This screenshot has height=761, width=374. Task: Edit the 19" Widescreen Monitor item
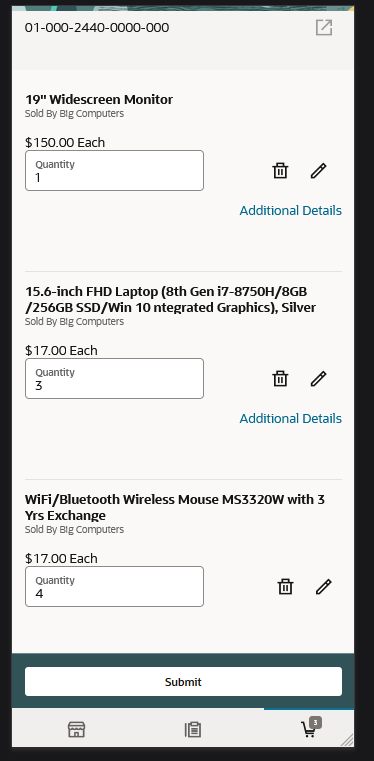pyautogui.click(x=318, y=171)
